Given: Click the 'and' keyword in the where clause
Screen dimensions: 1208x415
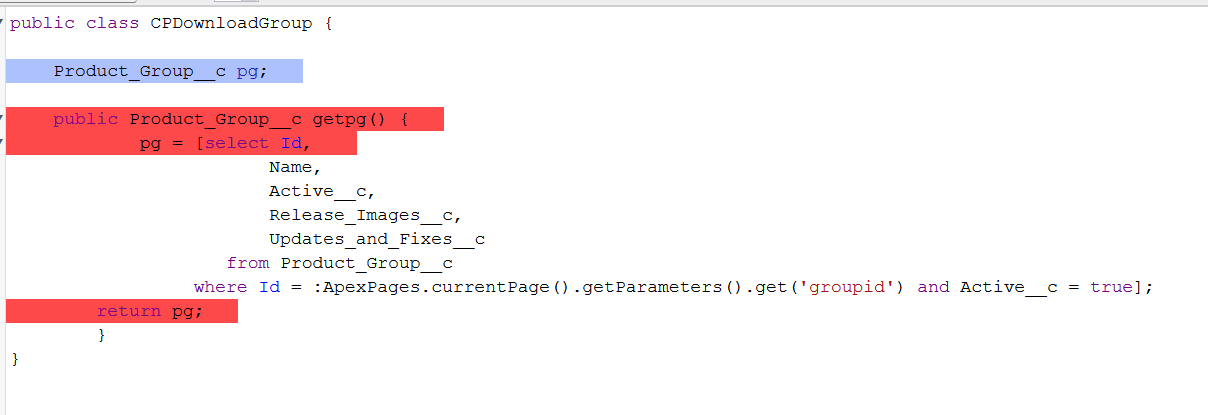Looking at the screenshot, I should click(x=933, y=287).
